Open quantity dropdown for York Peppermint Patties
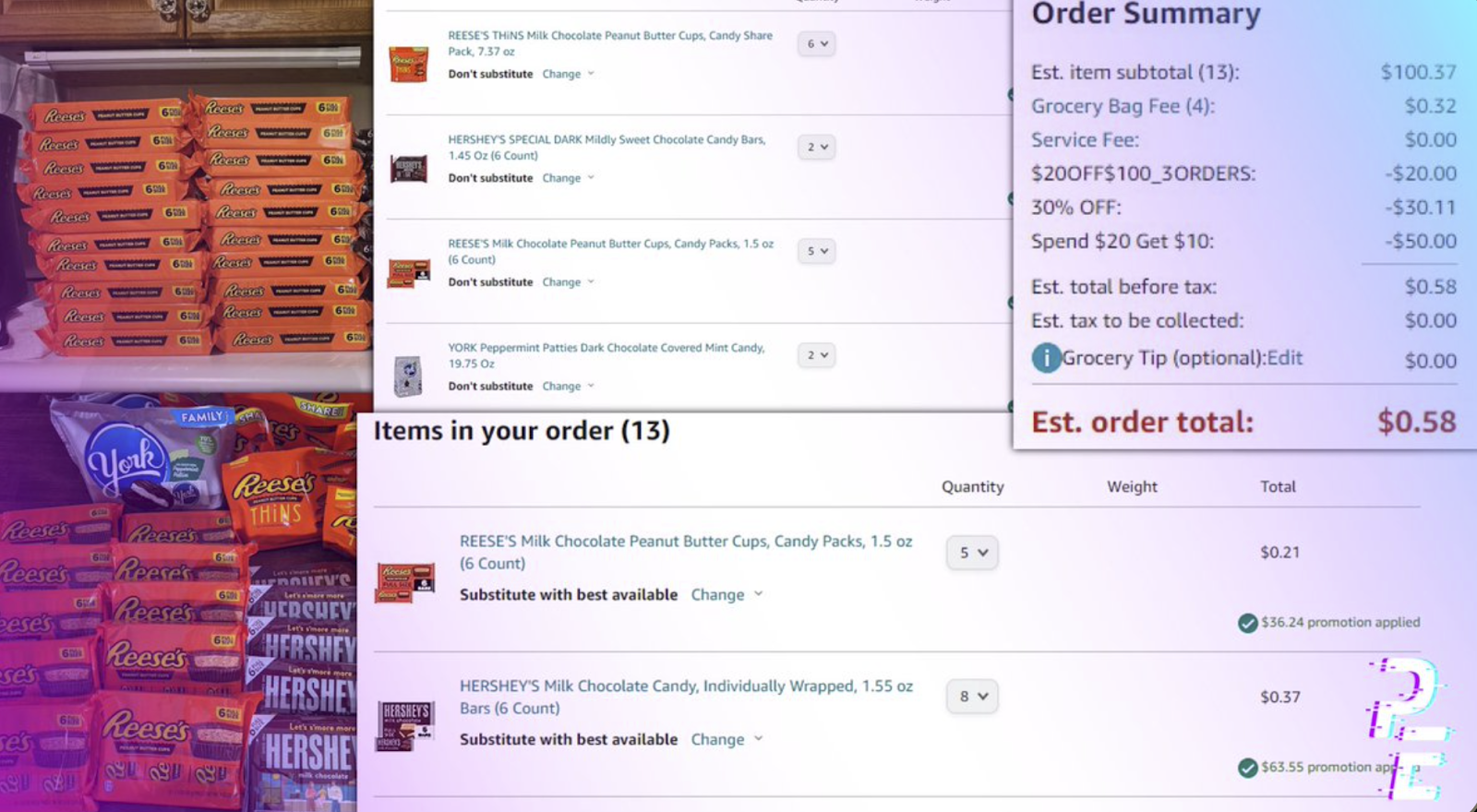Viewport: 1477px width, 812px height. coord(817,355)
